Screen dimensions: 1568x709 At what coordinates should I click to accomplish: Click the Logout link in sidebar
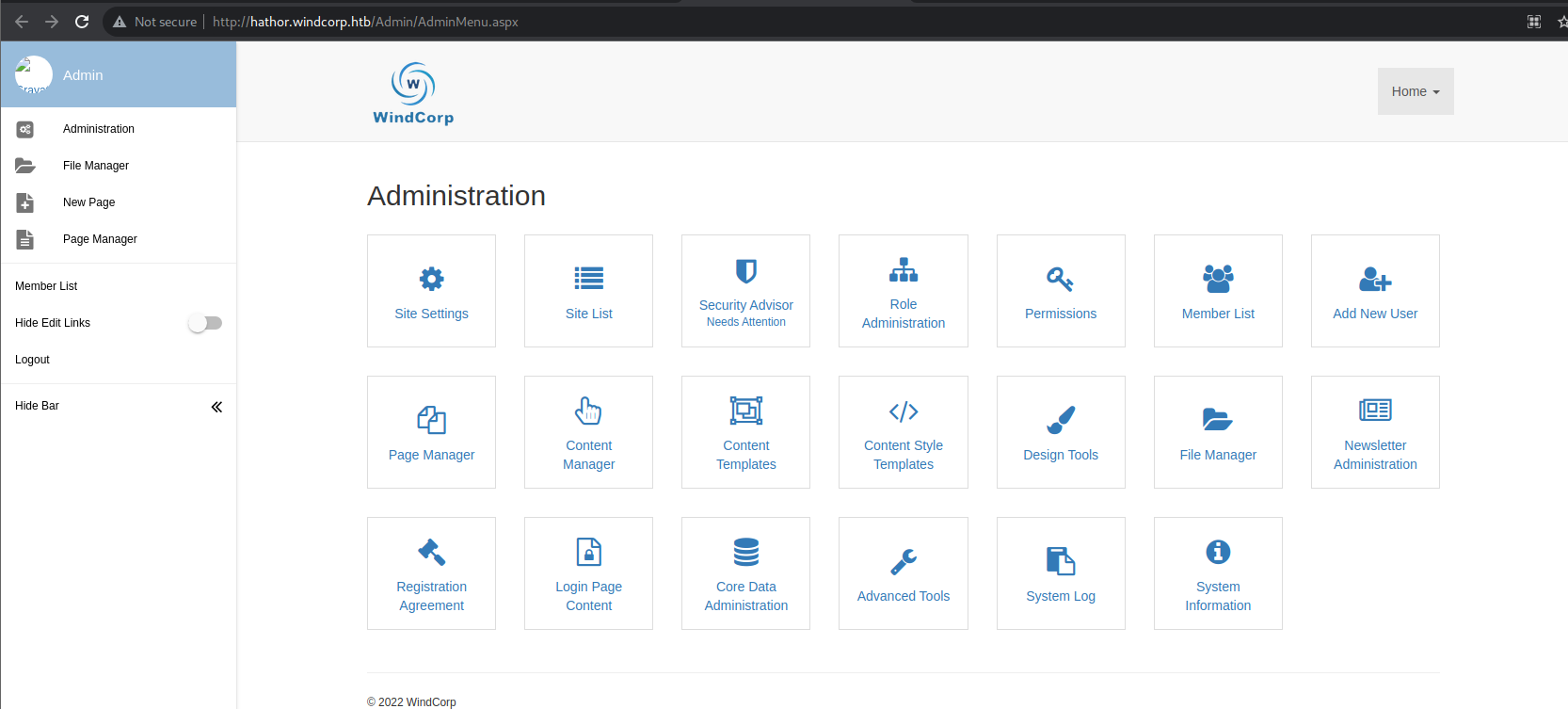point(32,360)
